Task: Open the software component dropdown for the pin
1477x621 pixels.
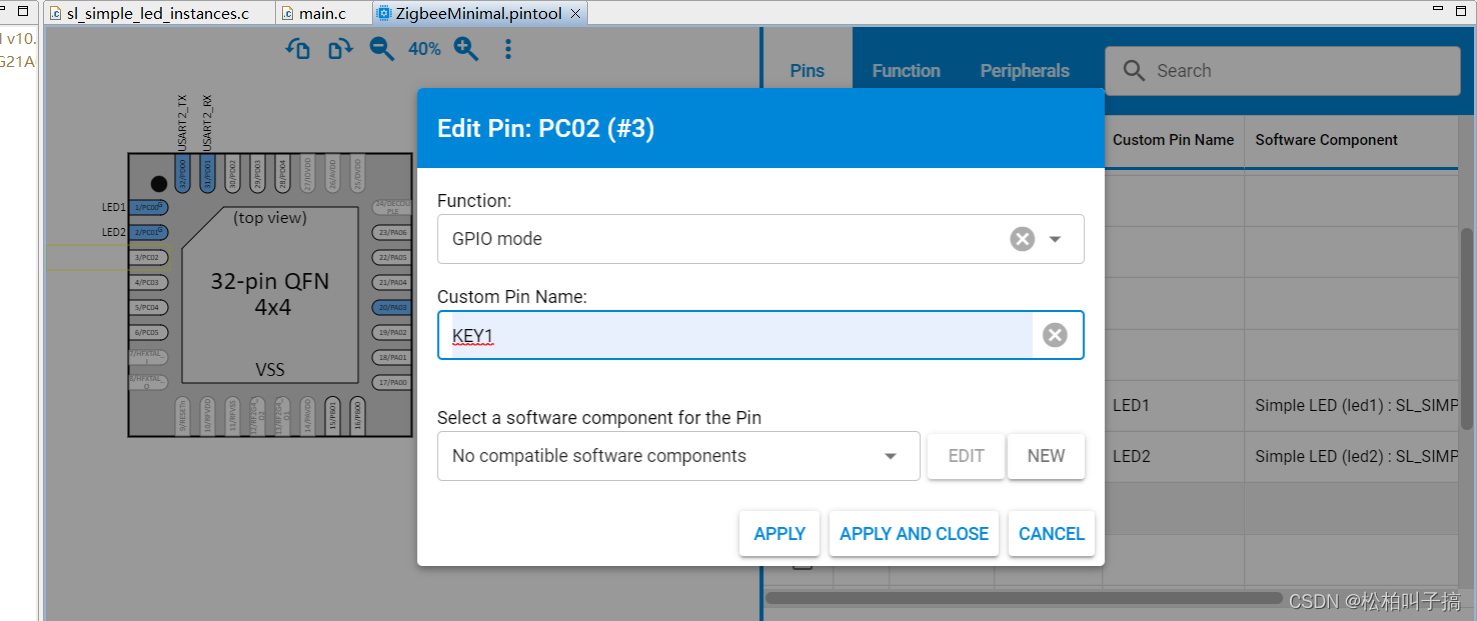Action: 889,455
